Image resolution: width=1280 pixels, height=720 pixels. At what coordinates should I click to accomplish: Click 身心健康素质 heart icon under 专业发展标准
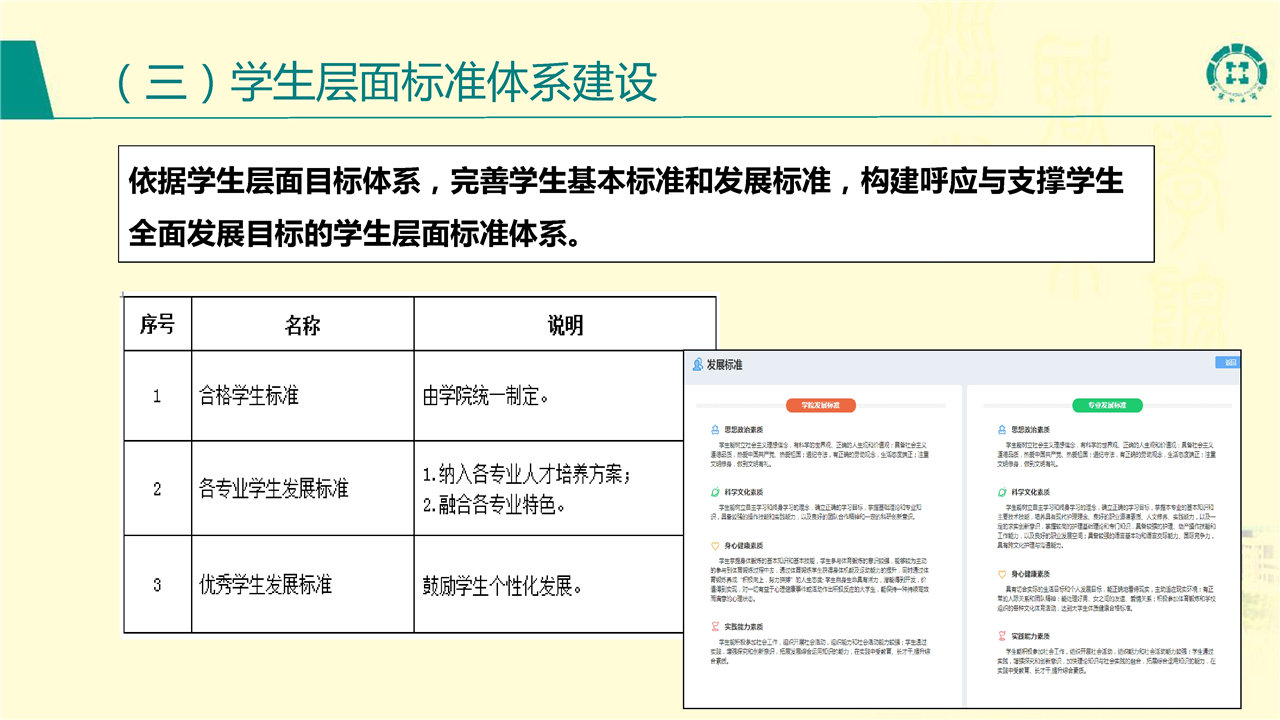(1002, 574)
